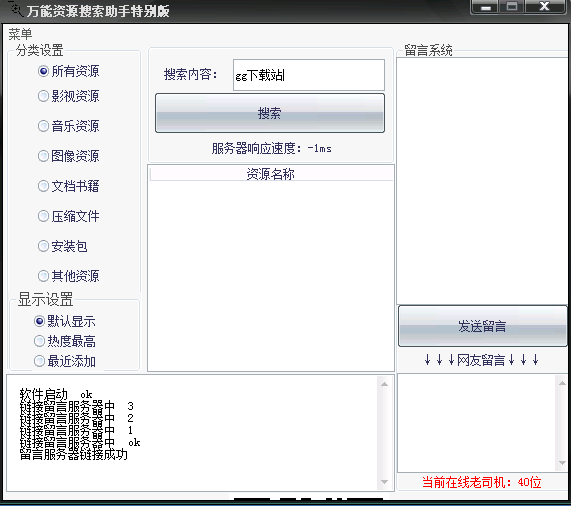Minimize the 万能资源搜索助手 window
The height and width of the screenshot is (506, 571).
[486, 7]
